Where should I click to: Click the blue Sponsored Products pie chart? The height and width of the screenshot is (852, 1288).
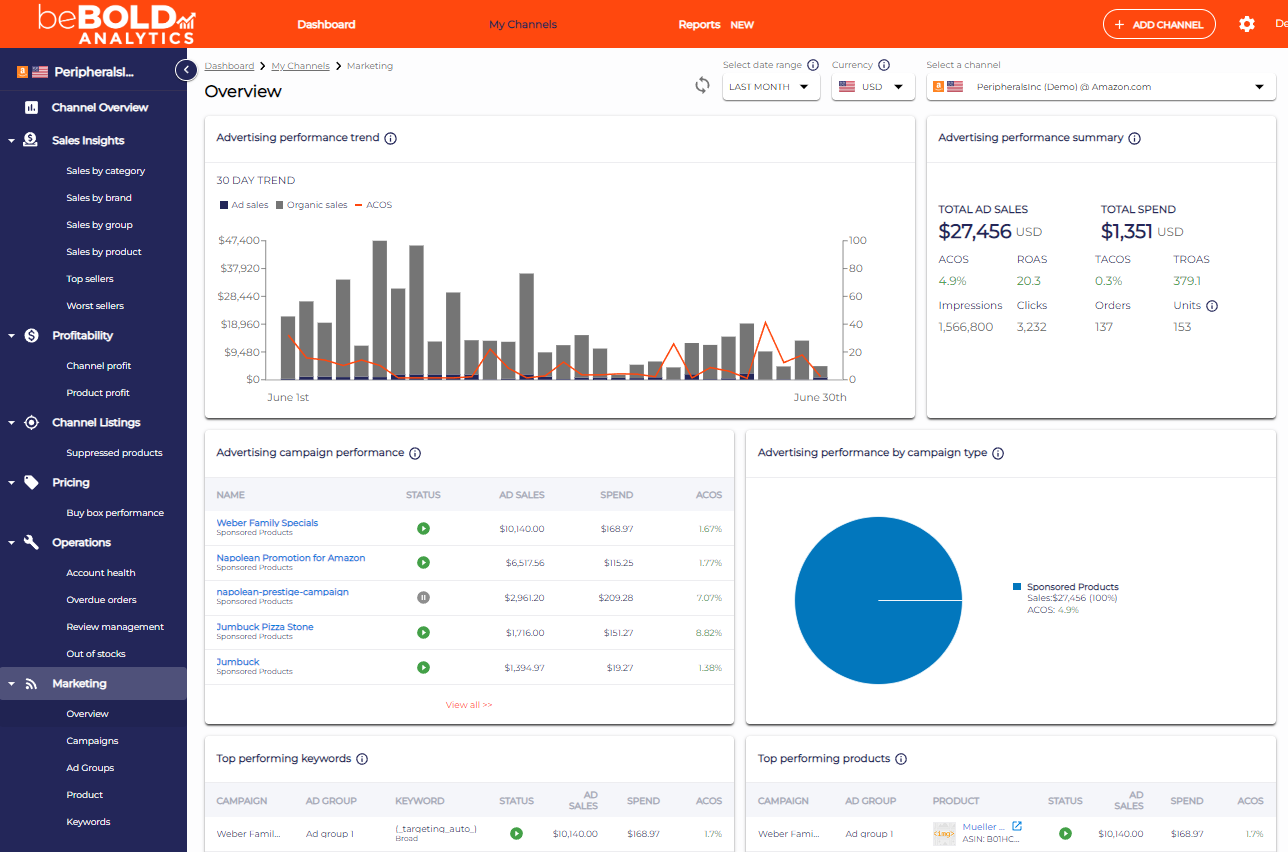[879, 600]
